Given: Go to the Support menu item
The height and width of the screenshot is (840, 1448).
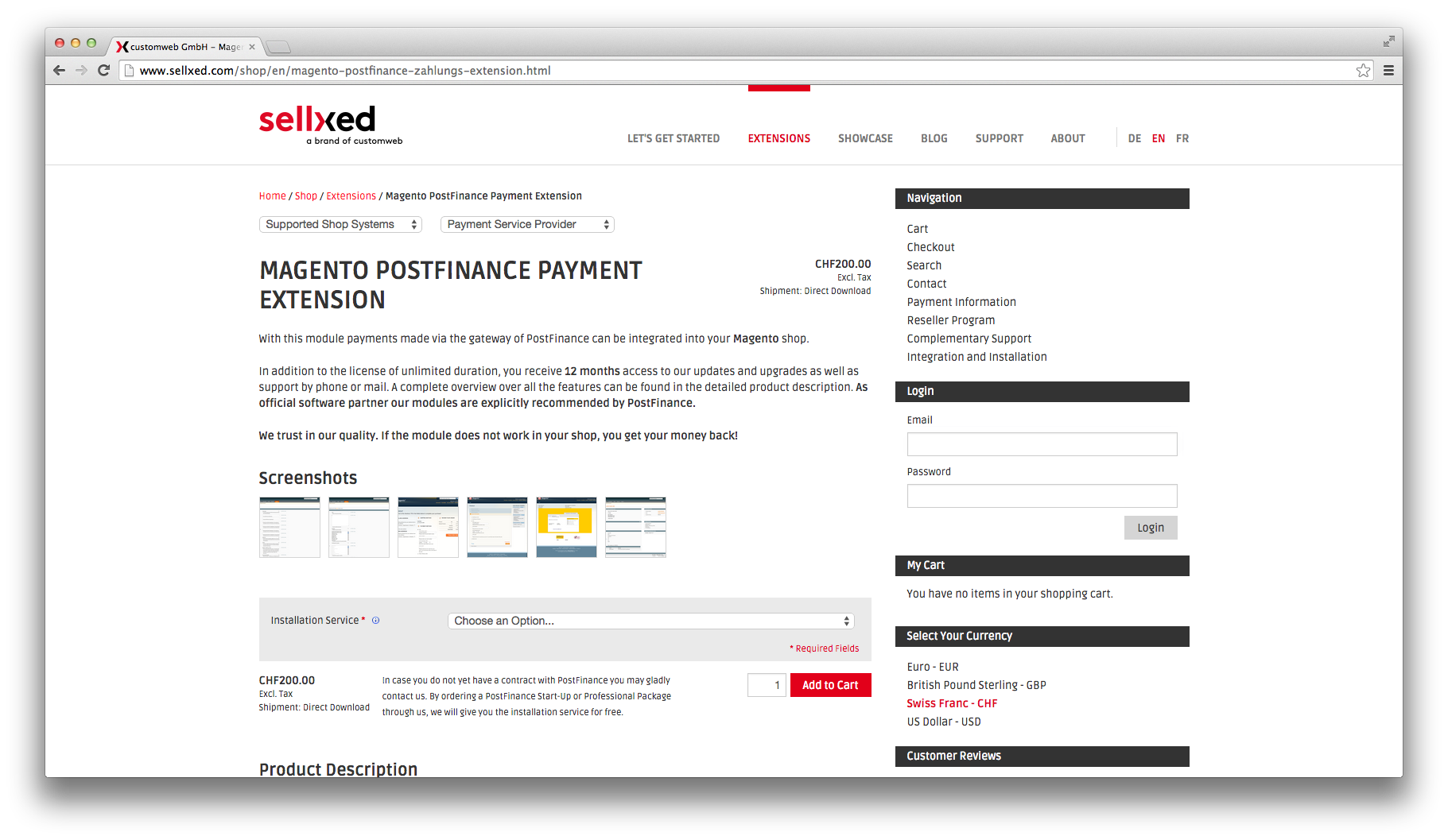Looking at the screenshot, I should tap(999, 138).
